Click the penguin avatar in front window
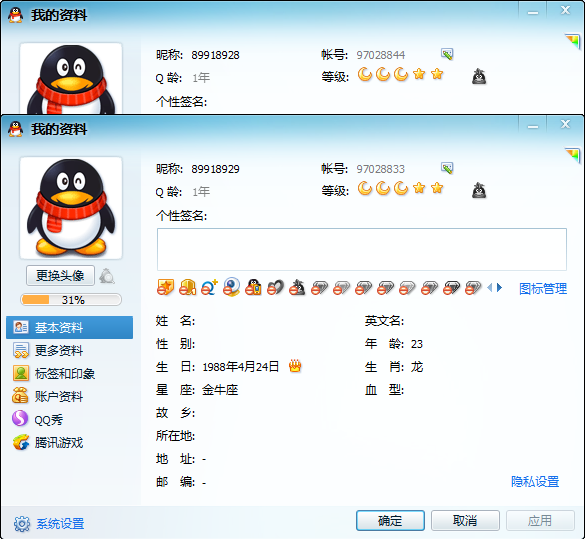 point(71,208)
